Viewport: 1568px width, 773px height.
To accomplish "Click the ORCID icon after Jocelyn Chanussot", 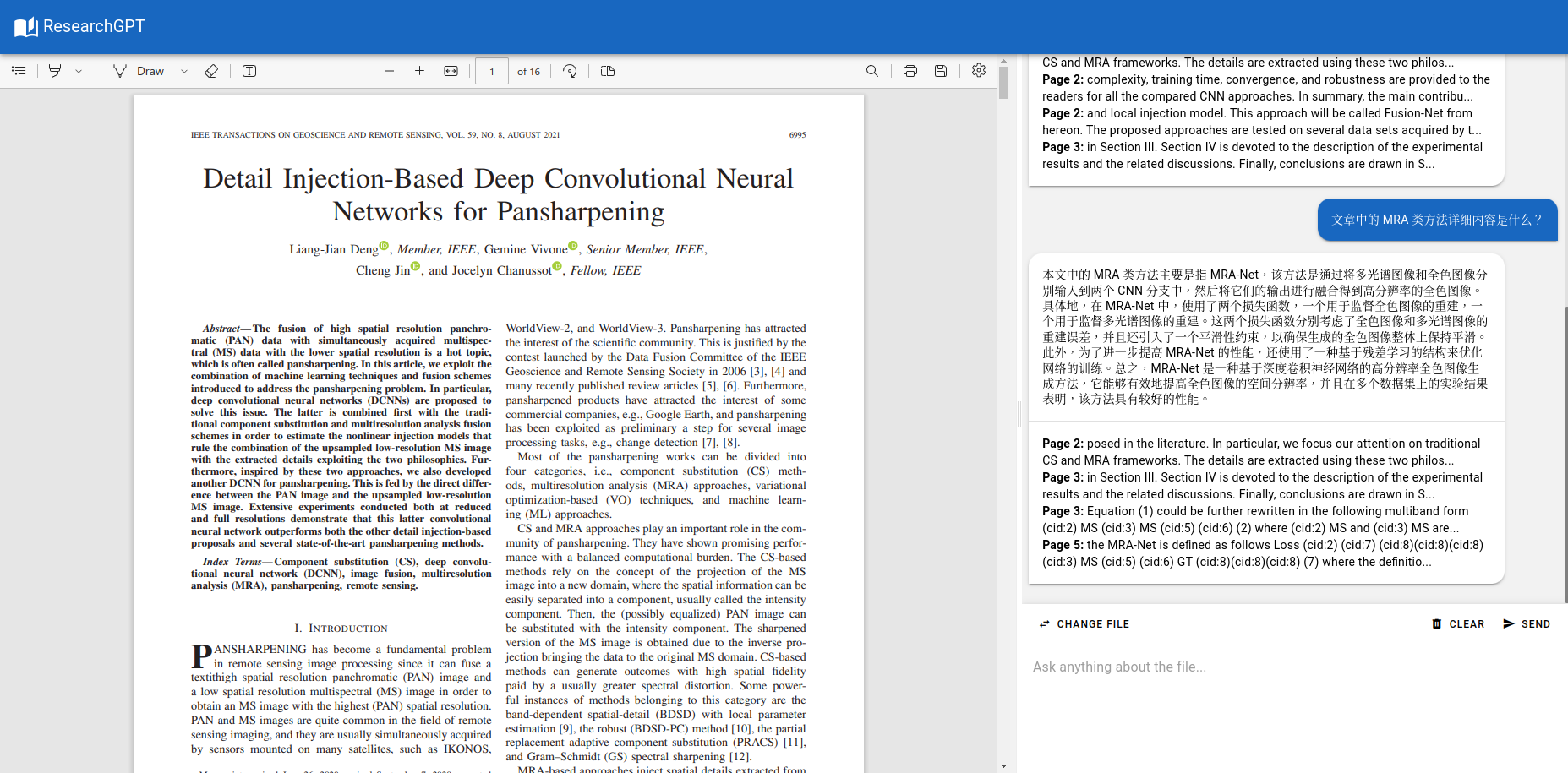I will [x=557, y=267].
